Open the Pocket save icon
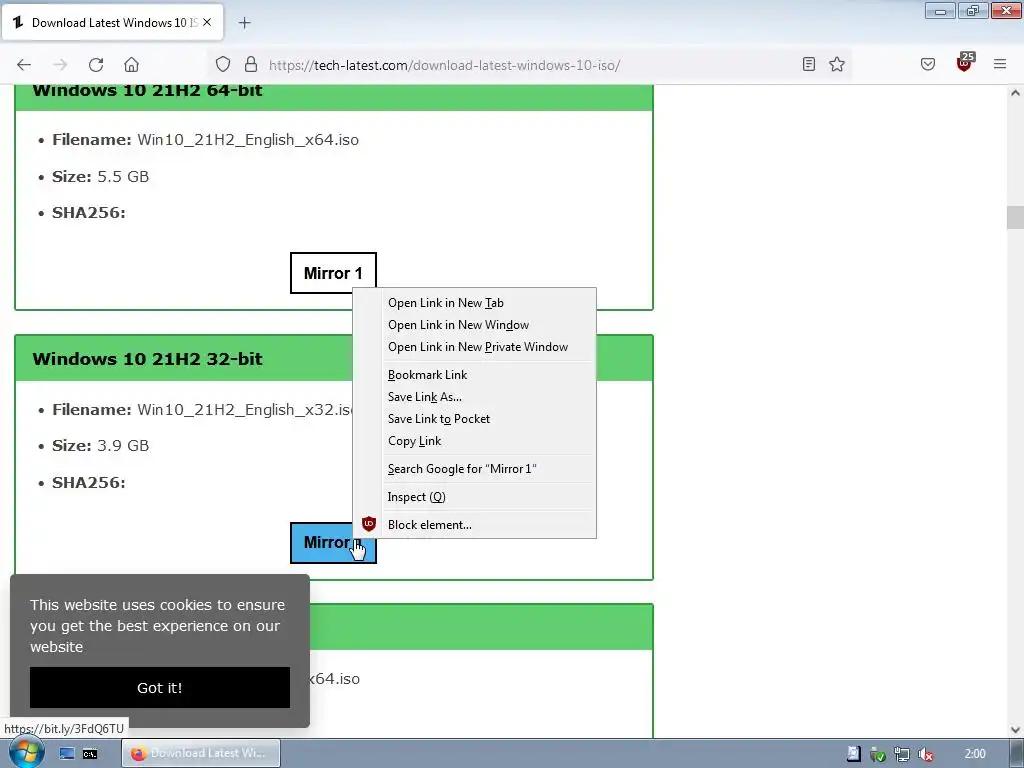 [927, 64]
